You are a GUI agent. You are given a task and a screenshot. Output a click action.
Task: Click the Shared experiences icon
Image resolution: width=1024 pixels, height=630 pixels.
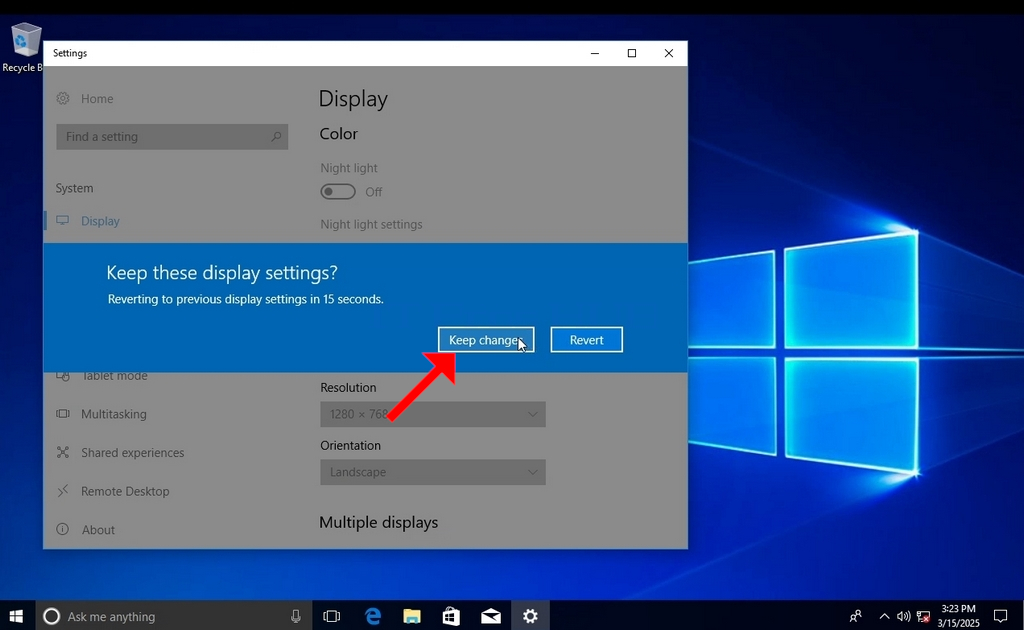(63, 452)
